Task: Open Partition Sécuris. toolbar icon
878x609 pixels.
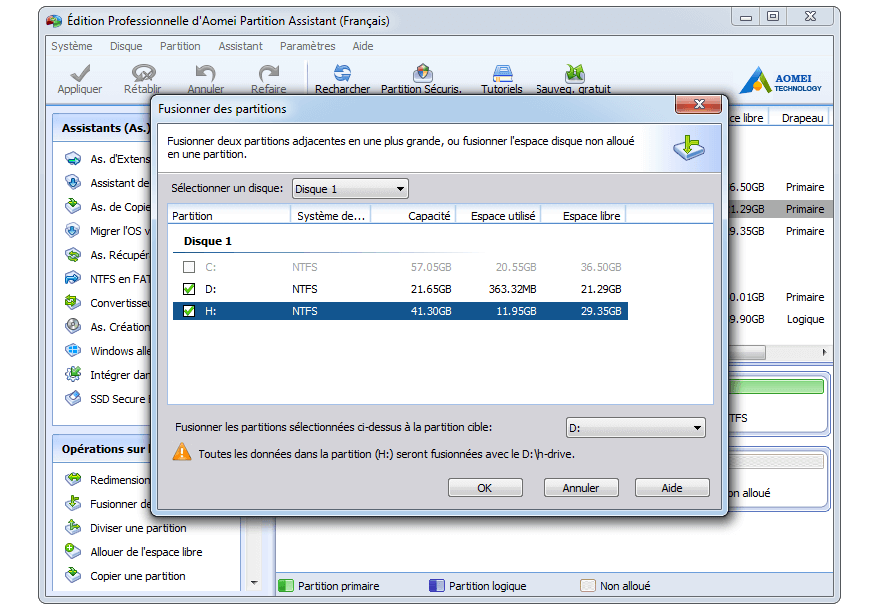Action: 422,73
